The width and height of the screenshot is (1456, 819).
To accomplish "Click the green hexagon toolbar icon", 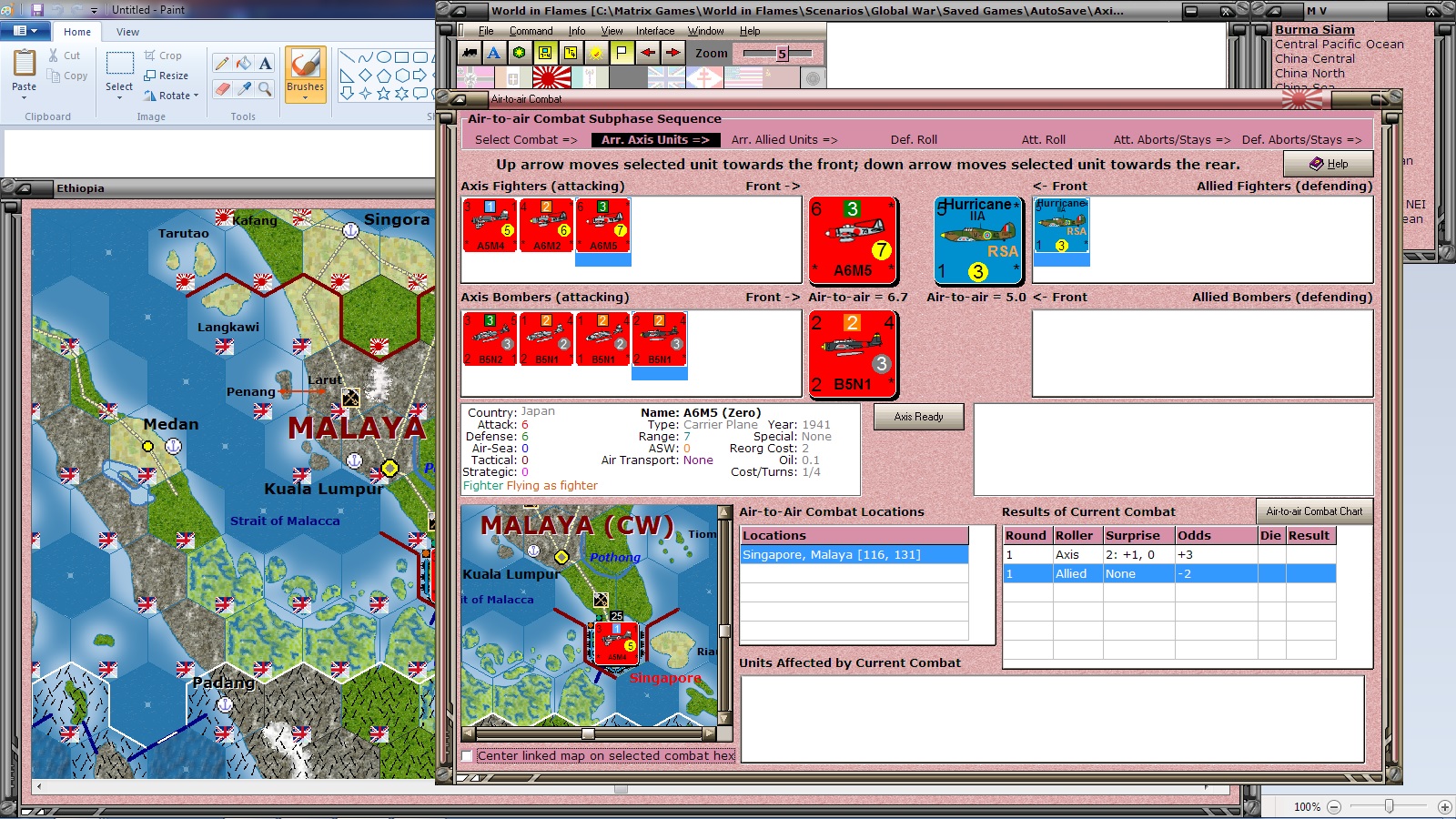I will pos(520,53).
